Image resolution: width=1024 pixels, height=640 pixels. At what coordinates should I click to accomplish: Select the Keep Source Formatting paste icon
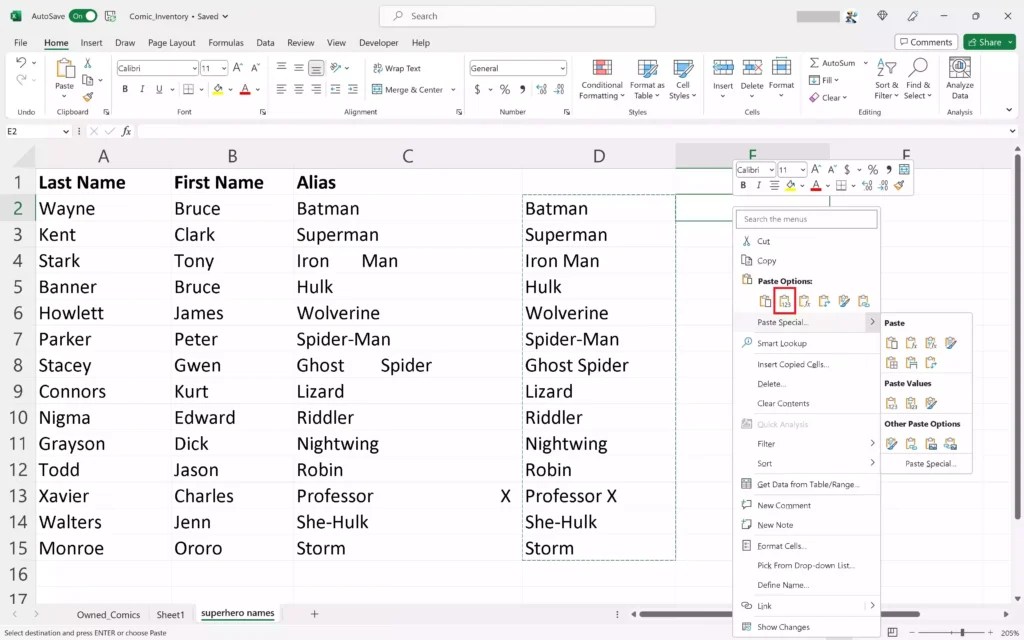click(x=765, y=300)
